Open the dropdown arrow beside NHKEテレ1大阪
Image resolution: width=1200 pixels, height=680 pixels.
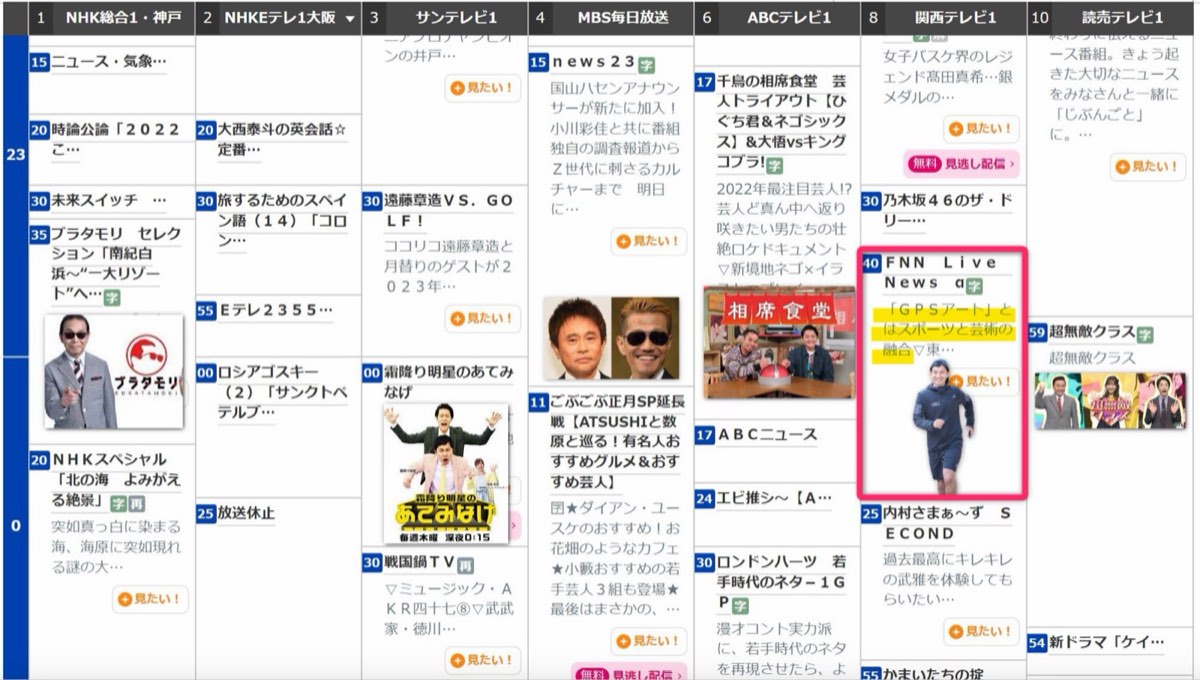point(350,18)
